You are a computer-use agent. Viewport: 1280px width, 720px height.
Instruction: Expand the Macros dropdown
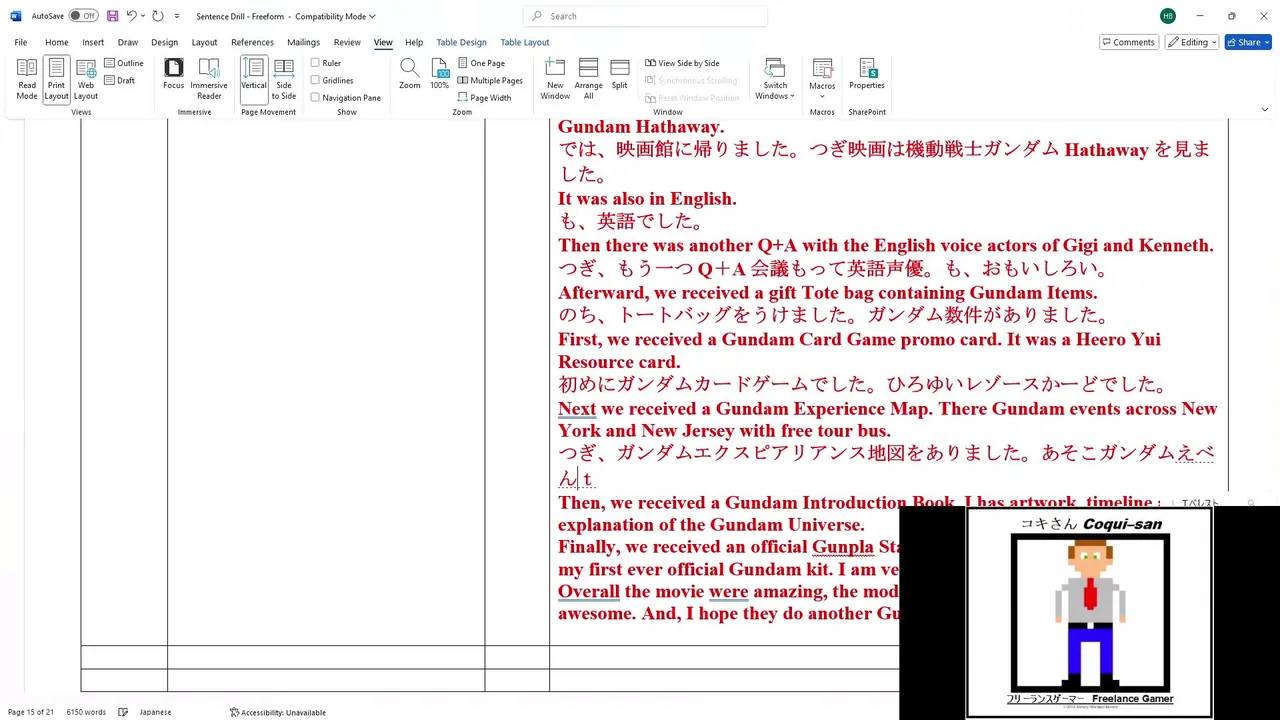click(x=822, y=79)
